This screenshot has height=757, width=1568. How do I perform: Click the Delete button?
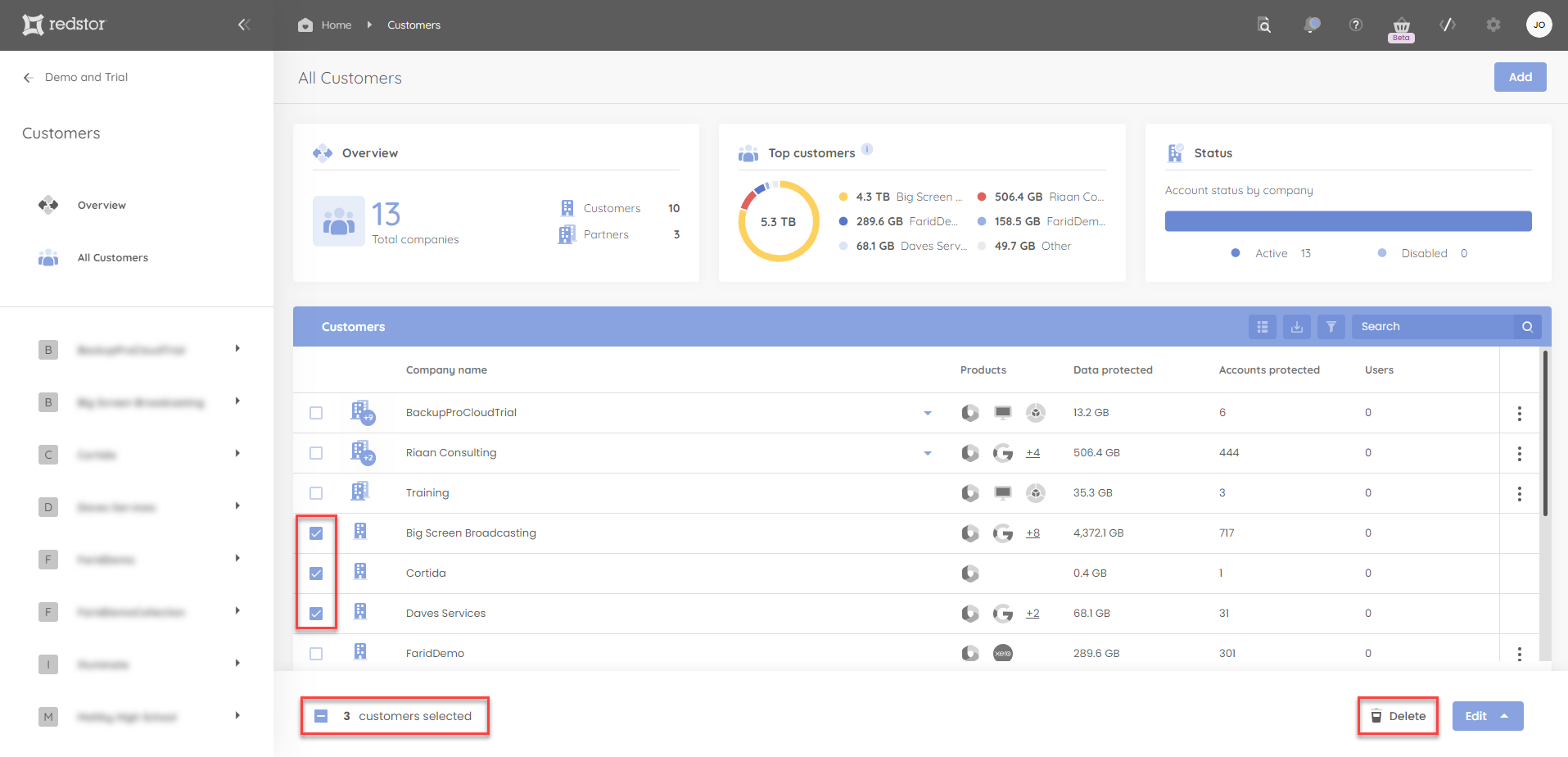coord(1399,716)
